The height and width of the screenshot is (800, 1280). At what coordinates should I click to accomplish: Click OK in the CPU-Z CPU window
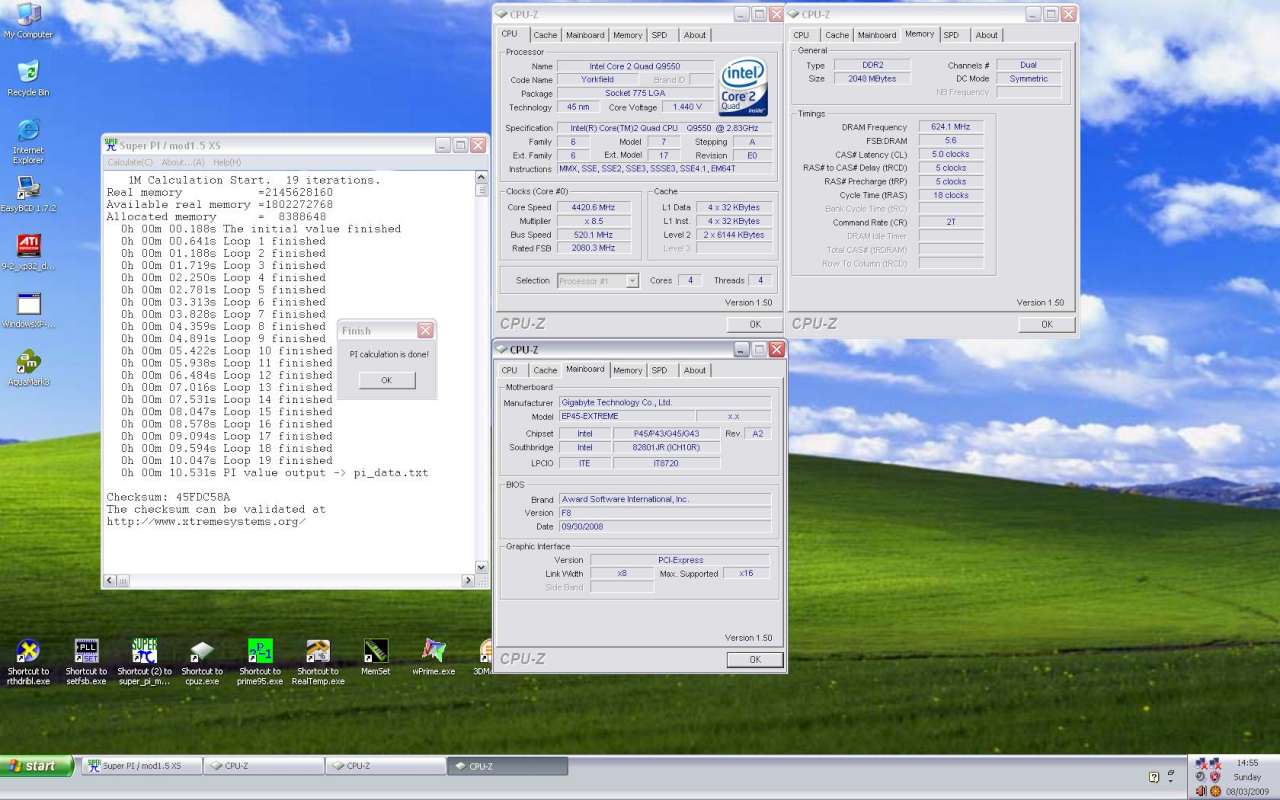point(755,324)
